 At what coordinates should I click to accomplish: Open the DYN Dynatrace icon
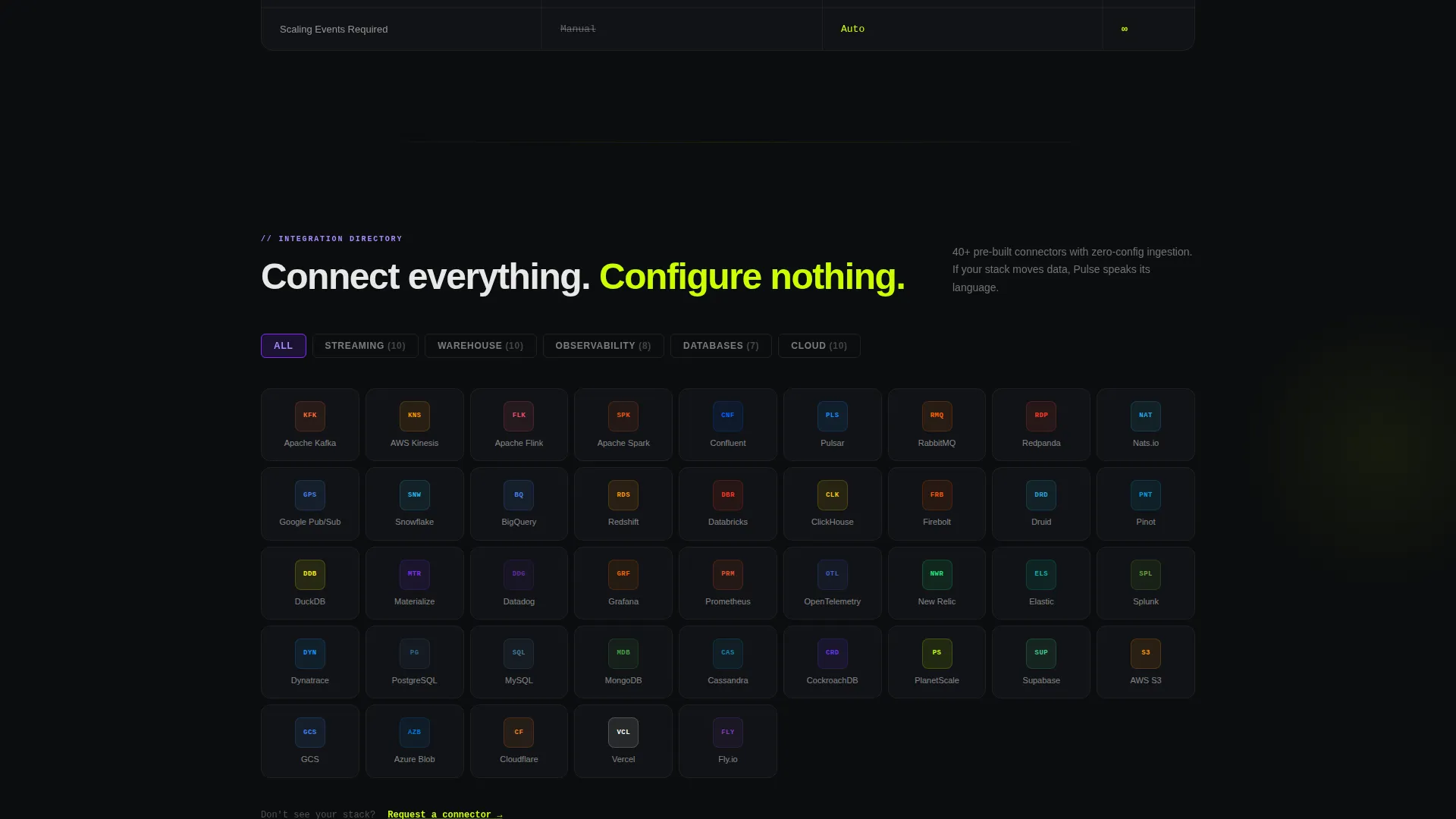point(309,653)
